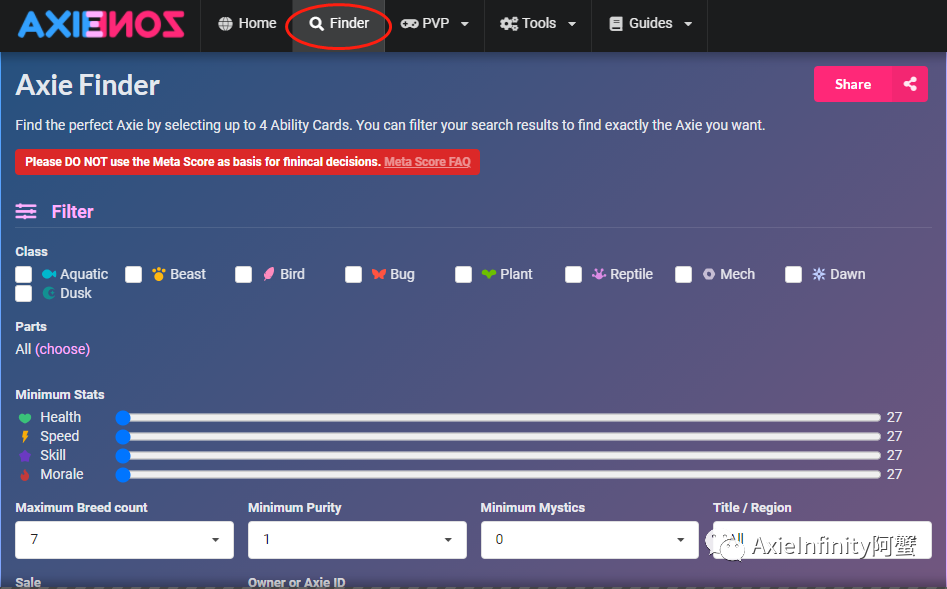Click the Reptile class icon
The width and height of the screenshot is (947, 589).
coord(599,274)
